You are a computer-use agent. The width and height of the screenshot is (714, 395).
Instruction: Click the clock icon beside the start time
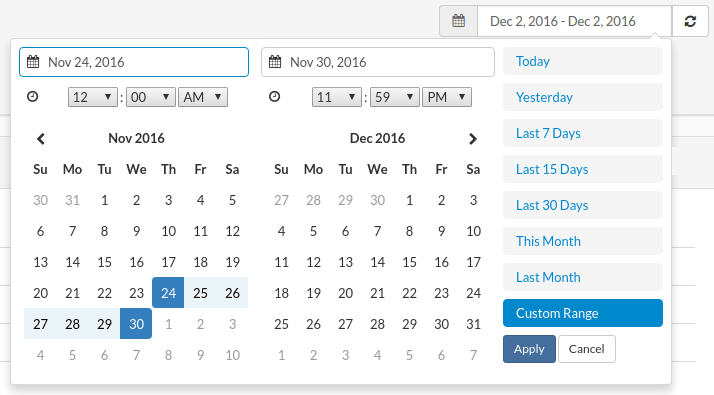coord(32,97)
